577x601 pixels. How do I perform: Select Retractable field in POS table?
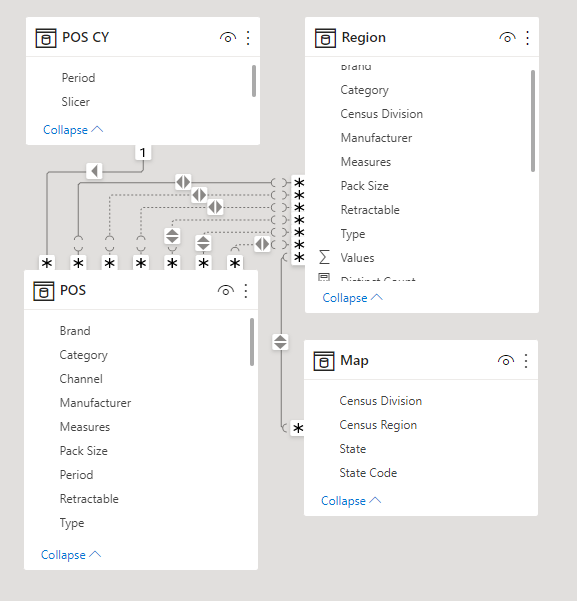[x=89, y=499]
